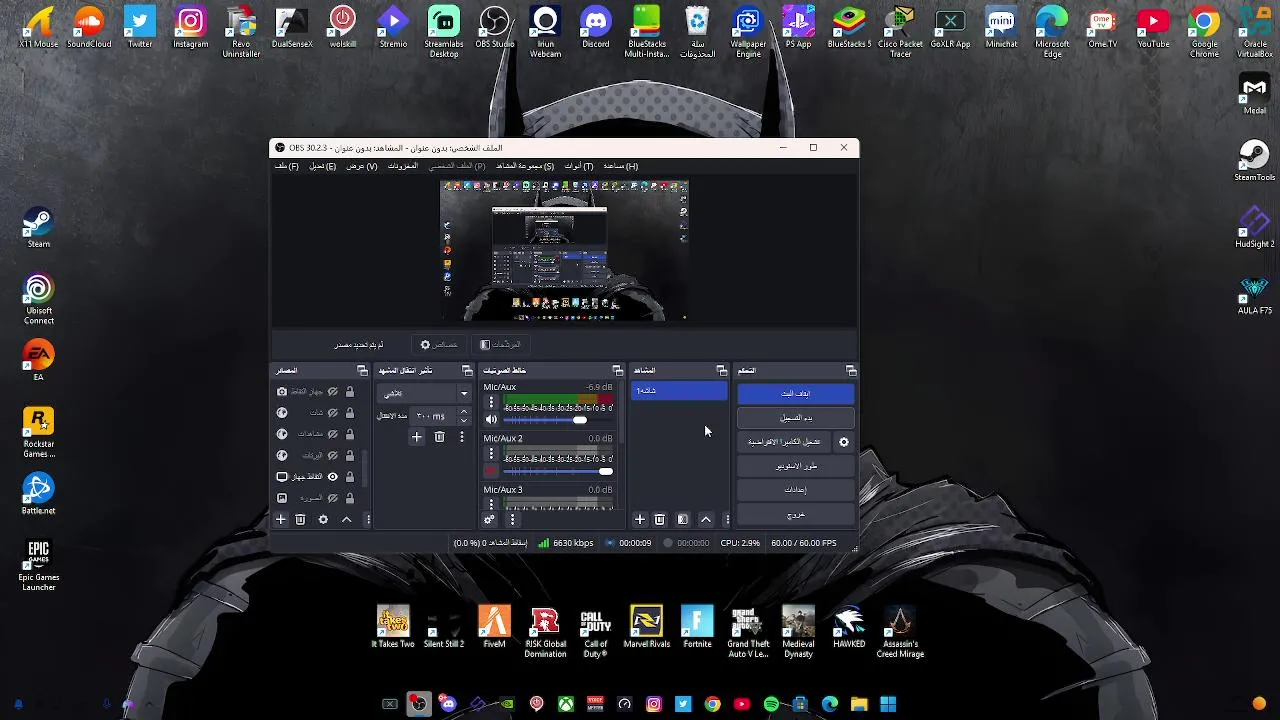Open the Scene Collection (S) menu
This screenshot has width=1280, height=720.
click(525, 166)
